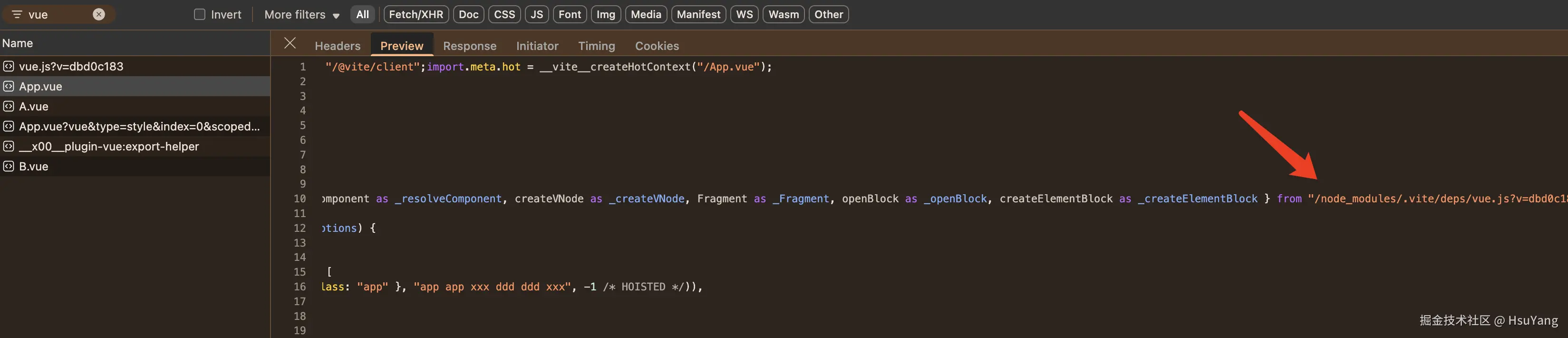Clear the vue filter text
This screenshot has width=1568, height=338.
point(98,15)
